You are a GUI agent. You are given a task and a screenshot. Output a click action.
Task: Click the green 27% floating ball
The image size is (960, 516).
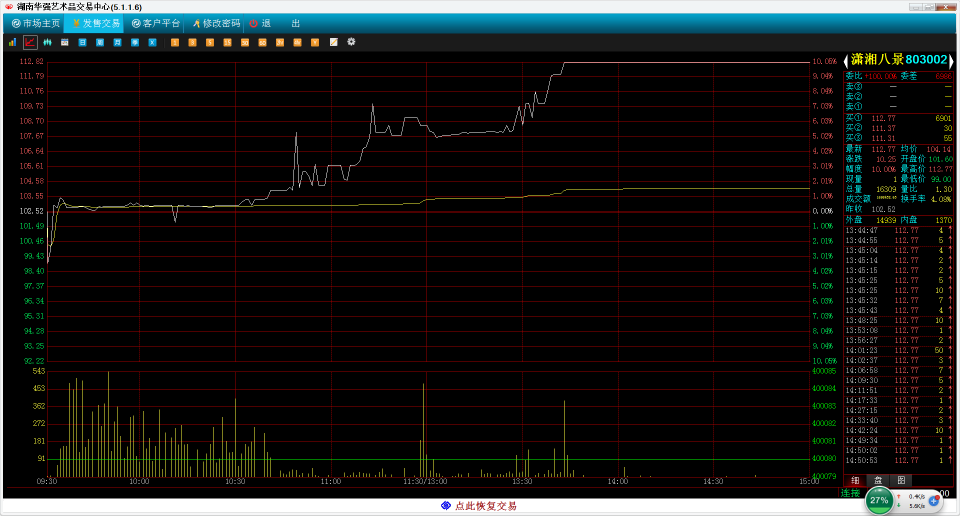click(x=879, y=501)
